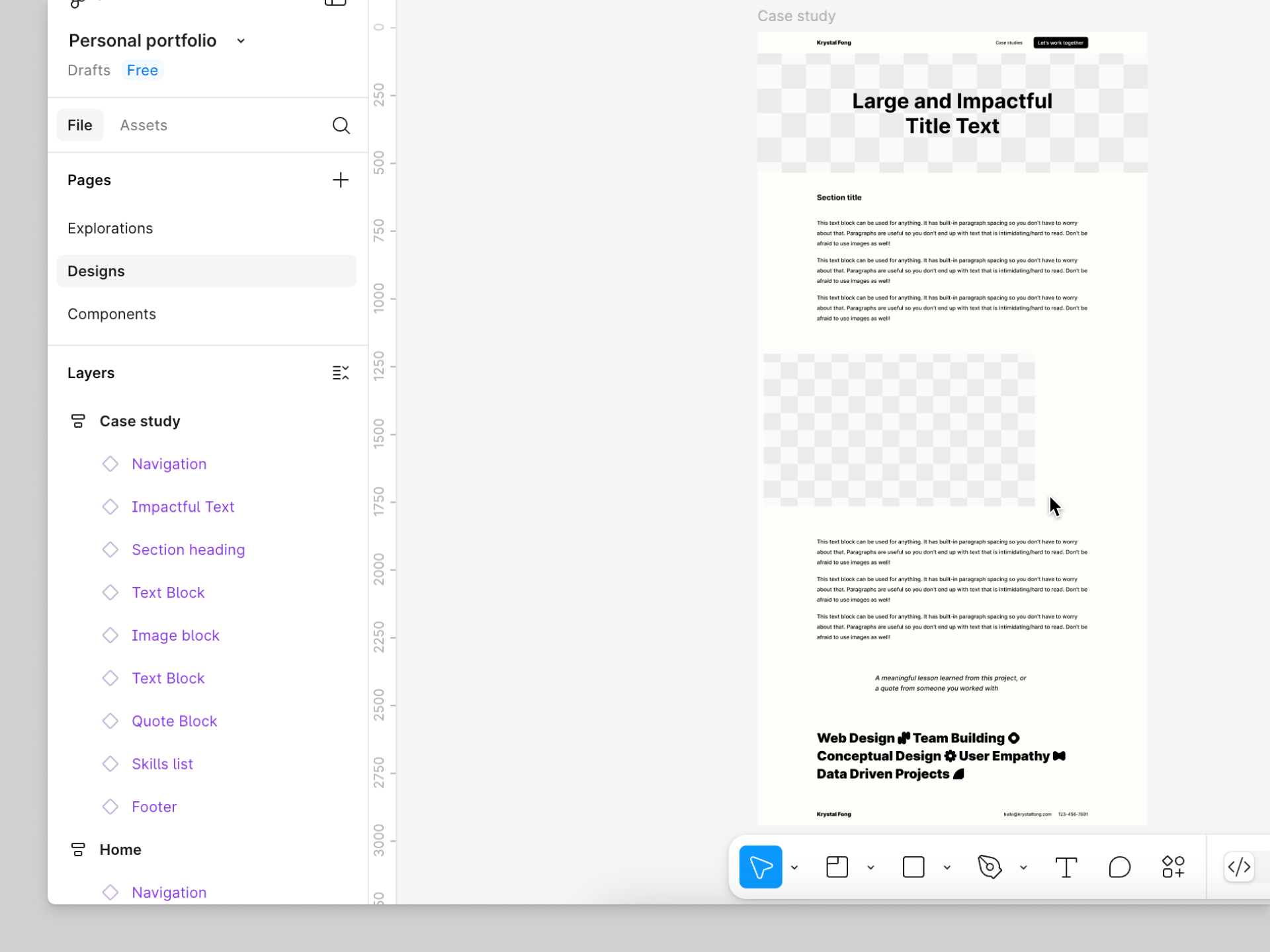Collapse all layers icon

coord(340,373)
